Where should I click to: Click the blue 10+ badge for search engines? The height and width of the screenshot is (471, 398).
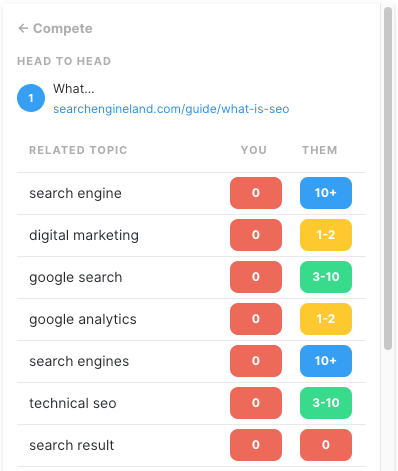coord(326,361)
